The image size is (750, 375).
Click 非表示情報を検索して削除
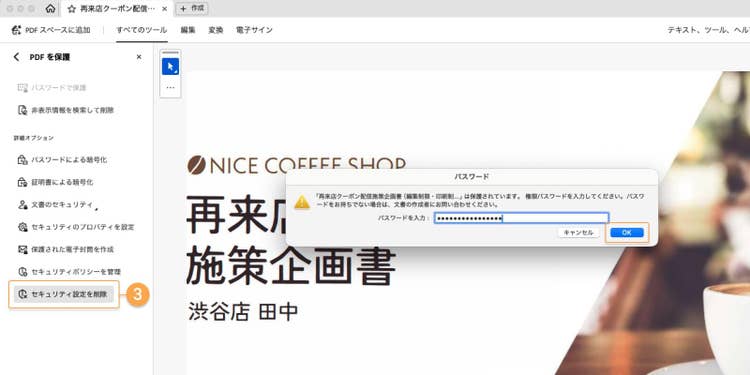(x=66, y=110)
